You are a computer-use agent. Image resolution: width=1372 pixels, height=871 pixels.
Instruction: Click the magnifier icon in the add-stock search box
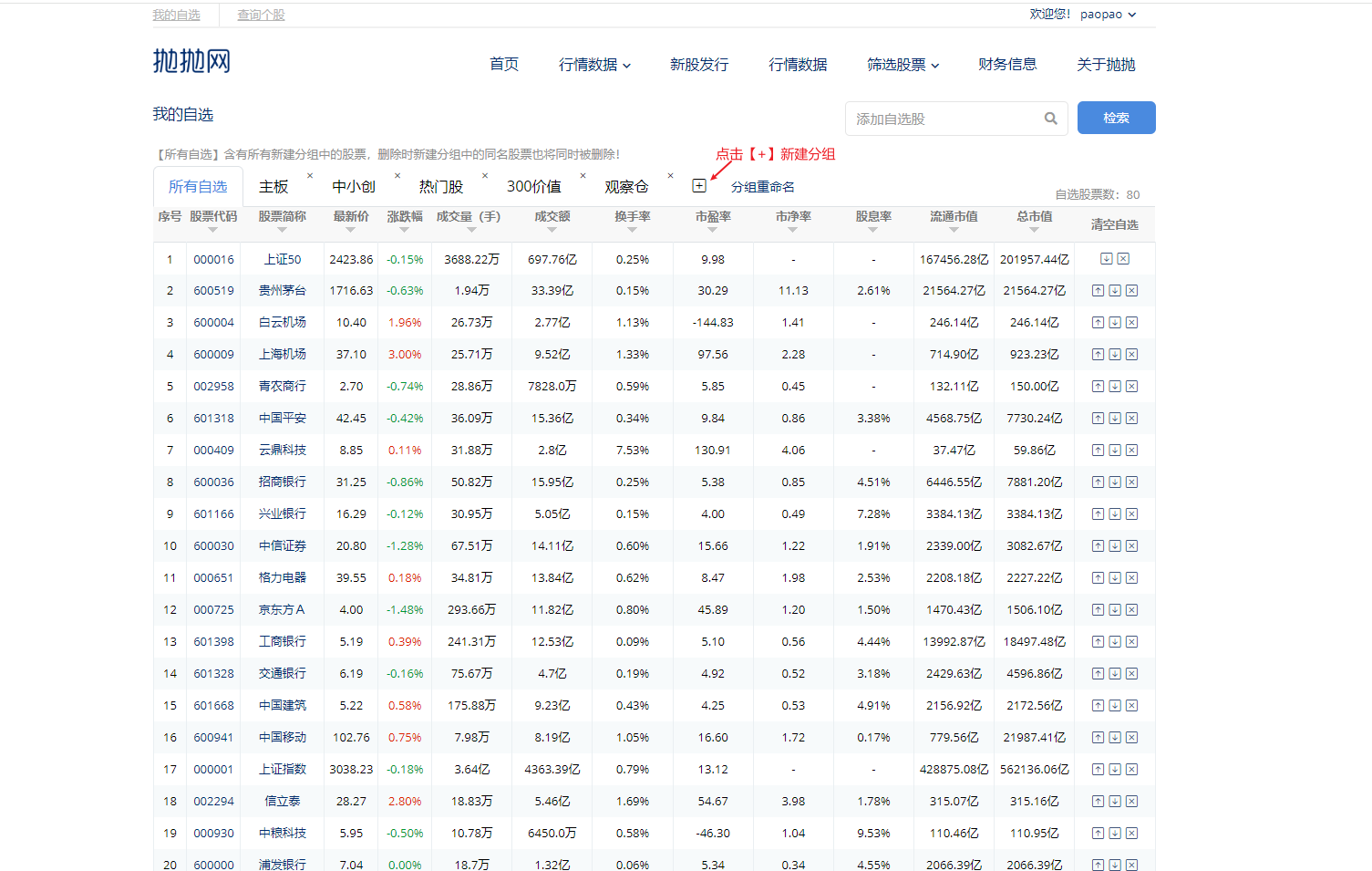tap(1050, 119)
